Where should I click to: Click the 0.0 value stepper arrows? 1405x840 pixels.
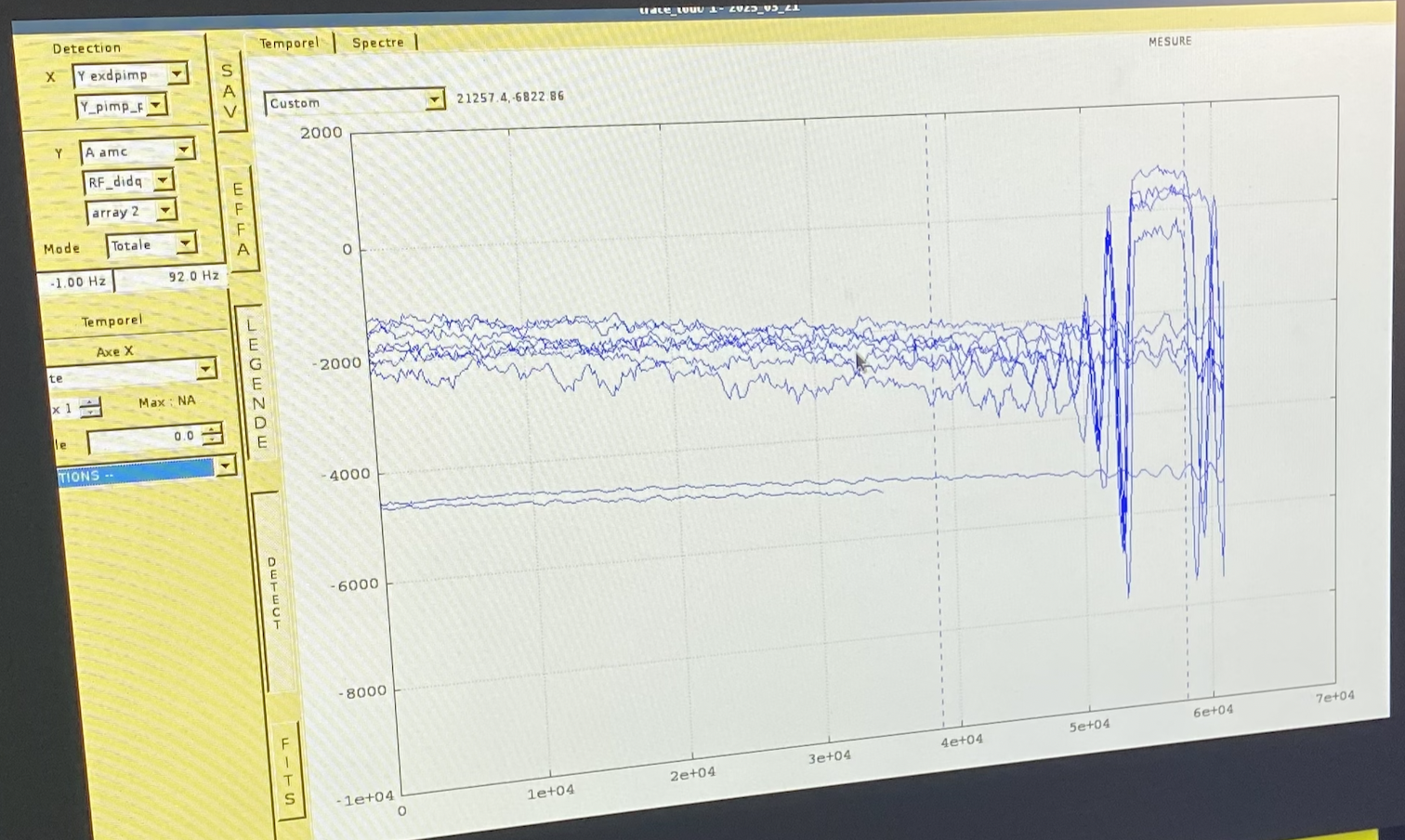(x=212, y=435)
